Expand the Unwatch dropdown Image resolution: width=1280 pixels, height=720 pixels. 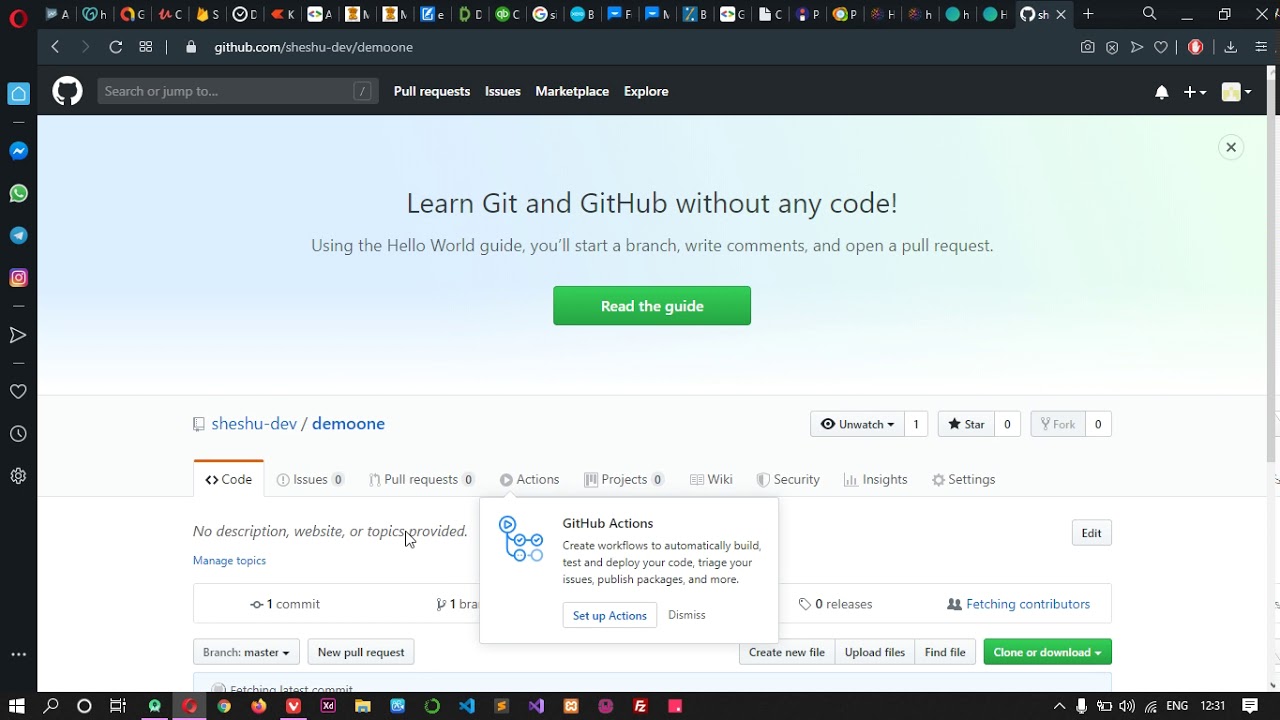pyautogui.click(x=857, y=424)
